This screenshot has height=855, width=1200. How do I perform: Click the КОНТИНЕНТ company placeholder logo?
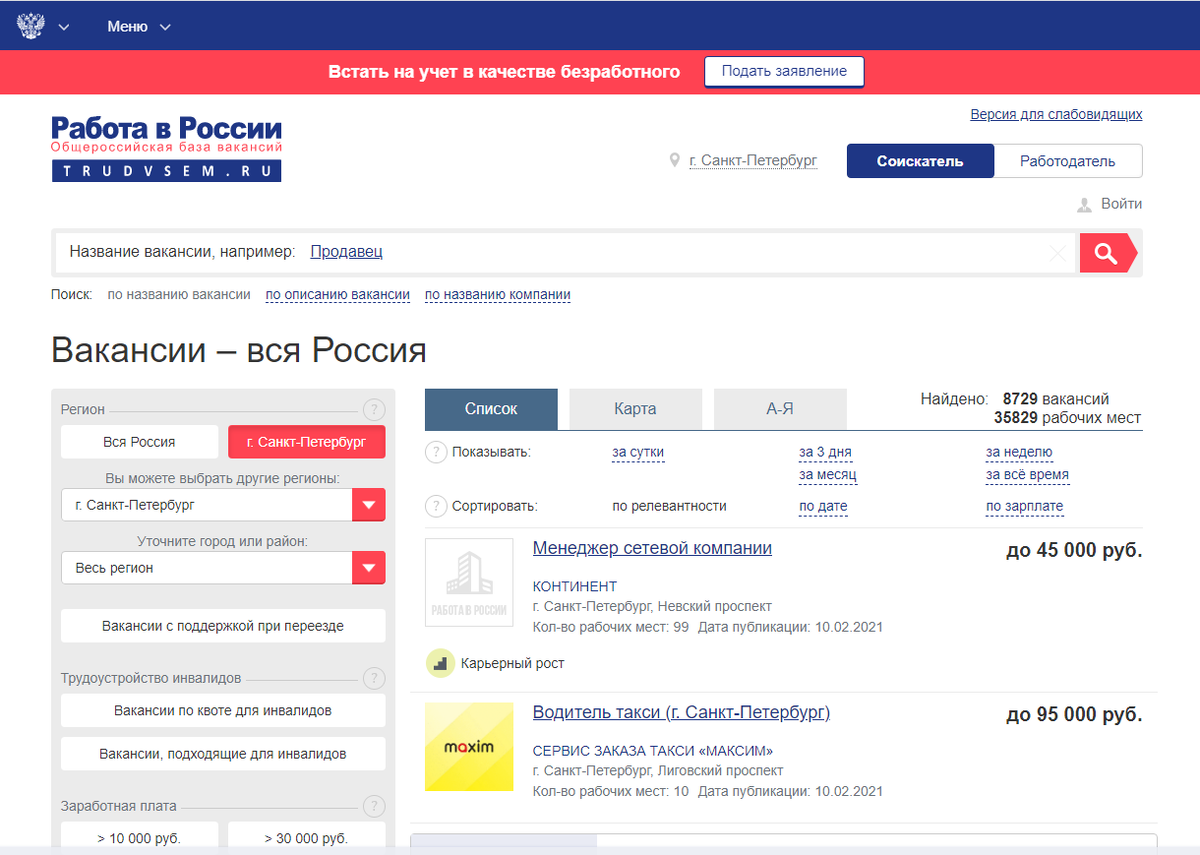tap(469, 584)
